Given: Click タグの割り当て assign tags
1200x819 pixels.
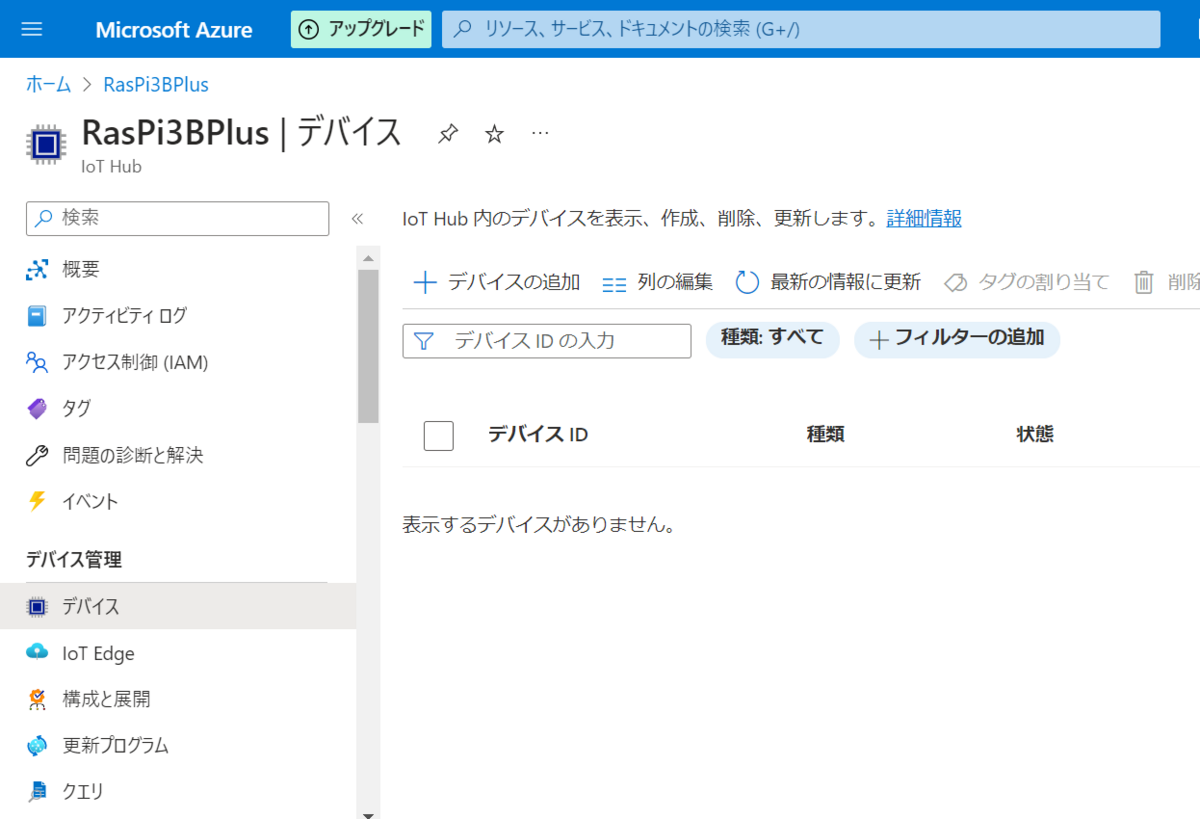Looking at the screenshot, I should click(1026, 282).
